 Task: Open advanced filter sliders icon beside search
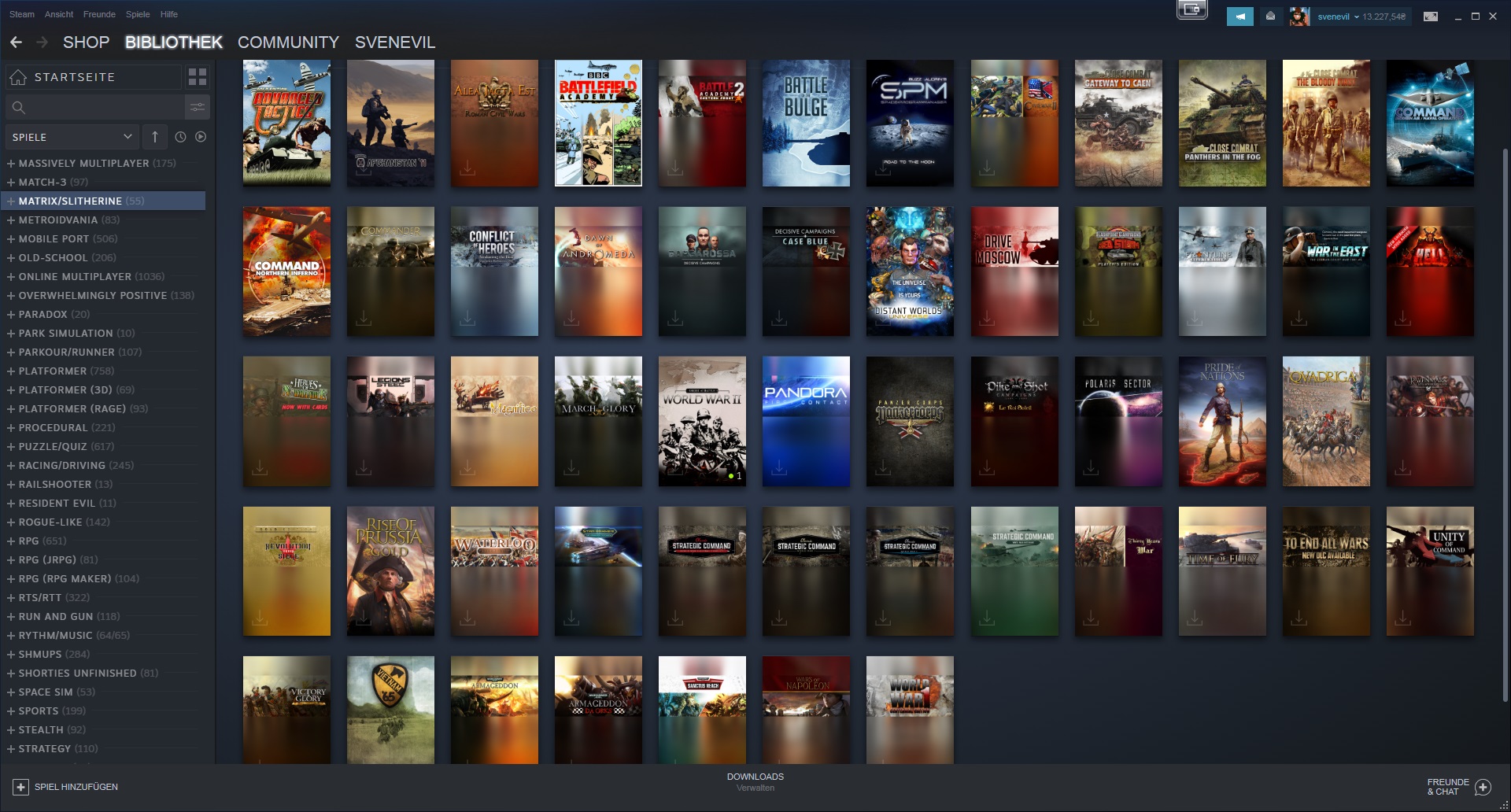[x=198, y=107]
